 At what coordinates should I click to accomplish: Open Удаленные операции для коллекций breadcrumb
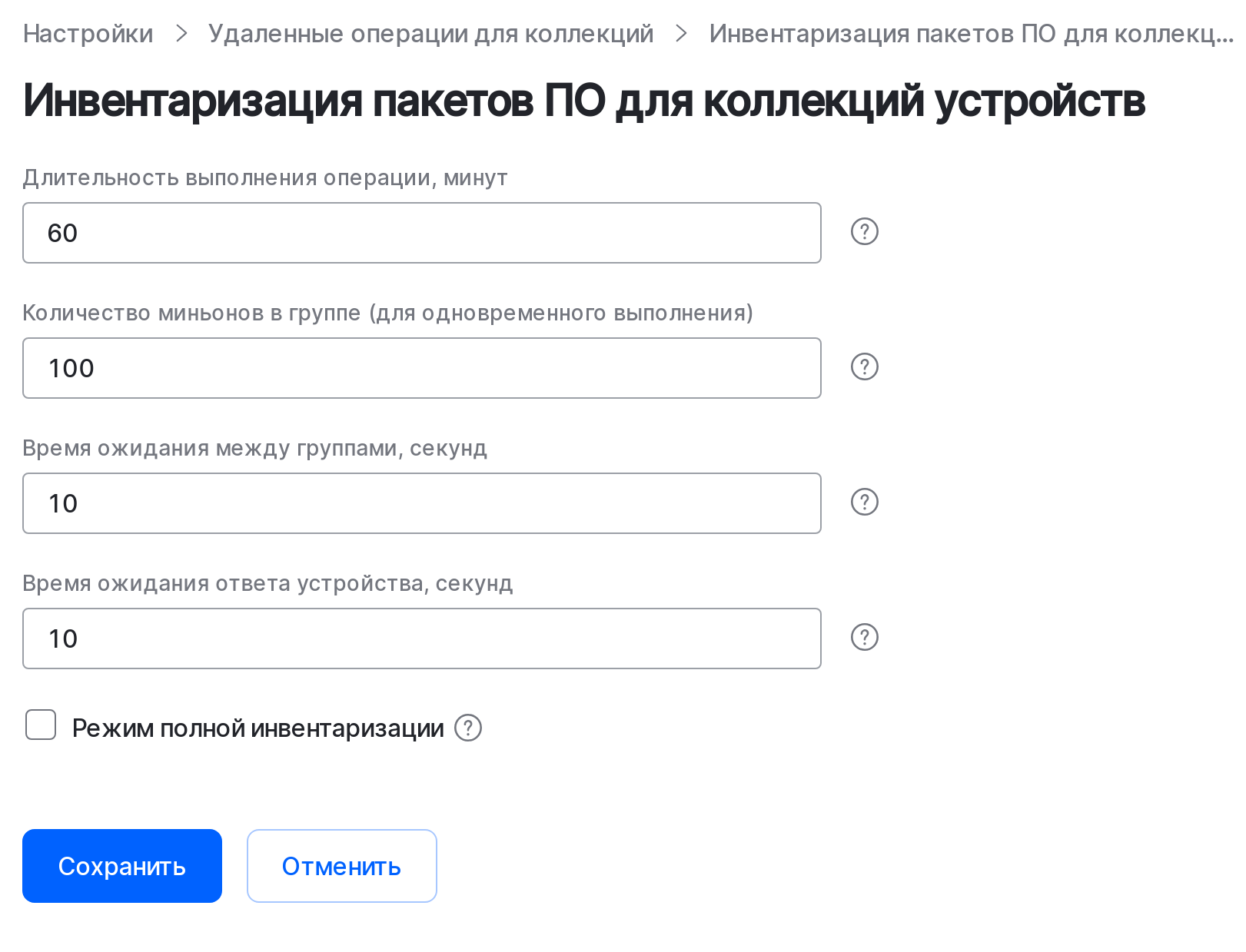tap(430, 34)
